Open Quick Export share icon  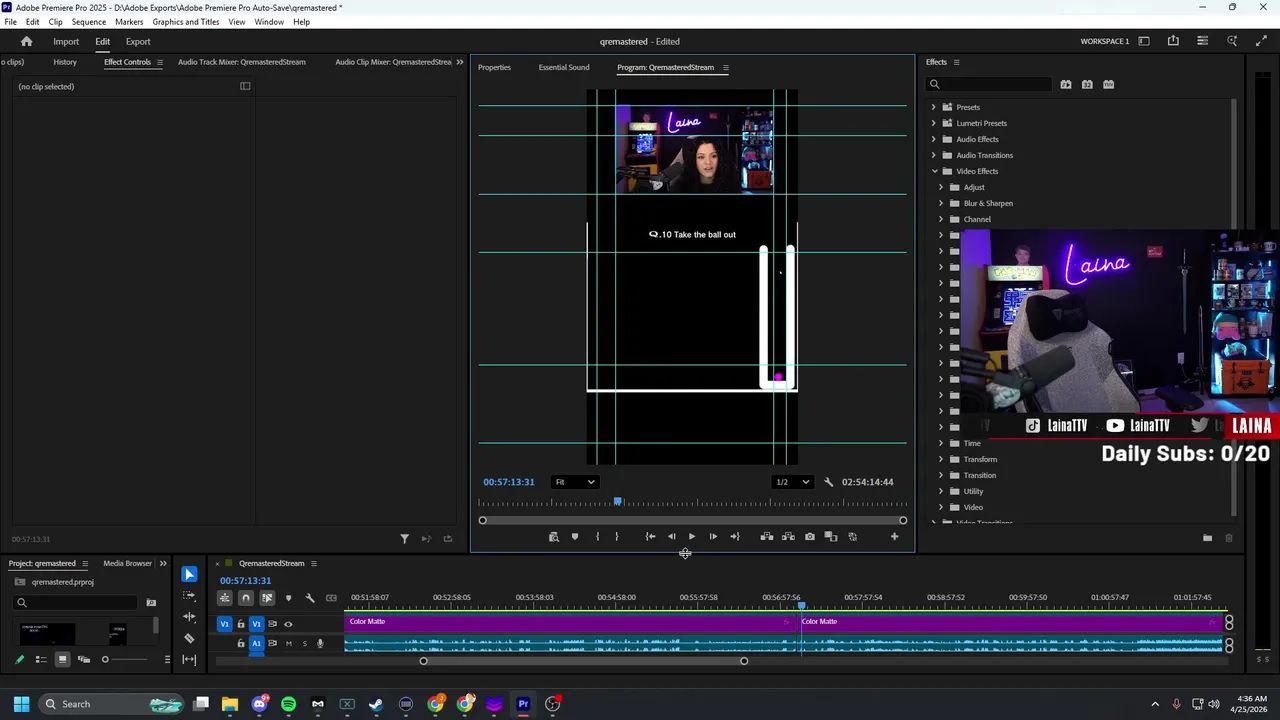click(x=1173, y=41)
